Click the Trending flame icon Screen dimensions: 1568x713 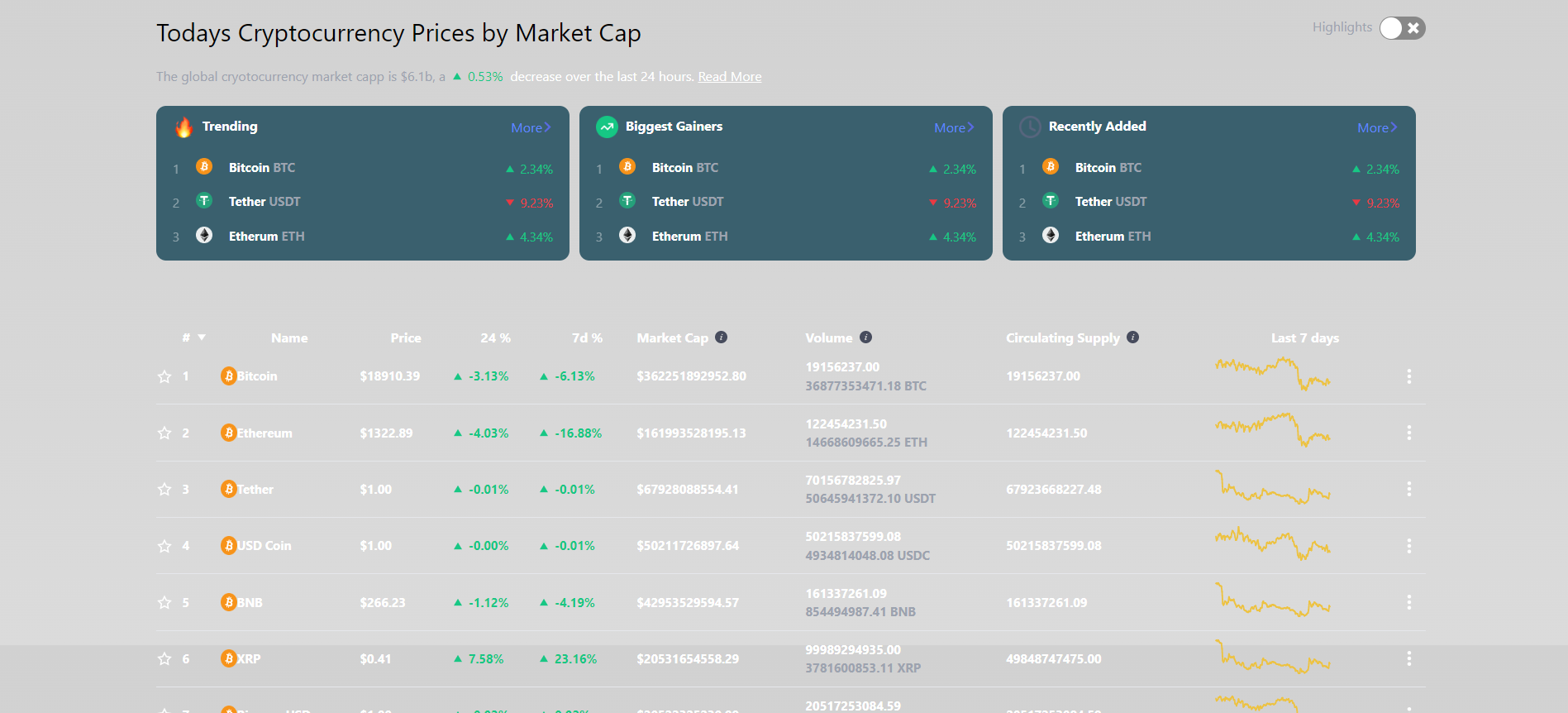click(x=183, y=127)
